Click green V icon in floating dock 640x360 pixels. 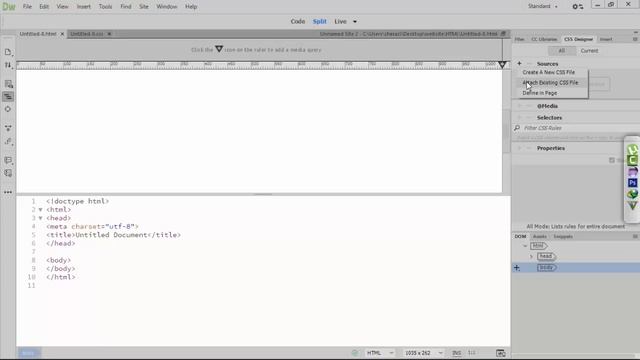point(632,206)
